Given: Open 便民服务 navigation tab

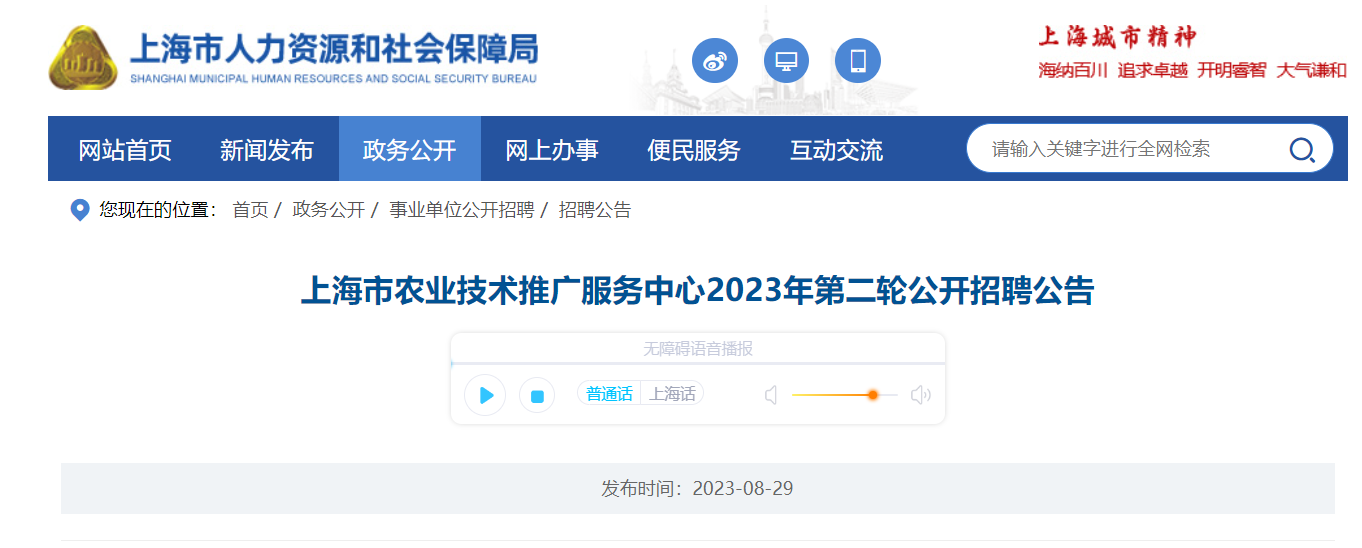Looking at the screenshot, I should click(694, 150).
